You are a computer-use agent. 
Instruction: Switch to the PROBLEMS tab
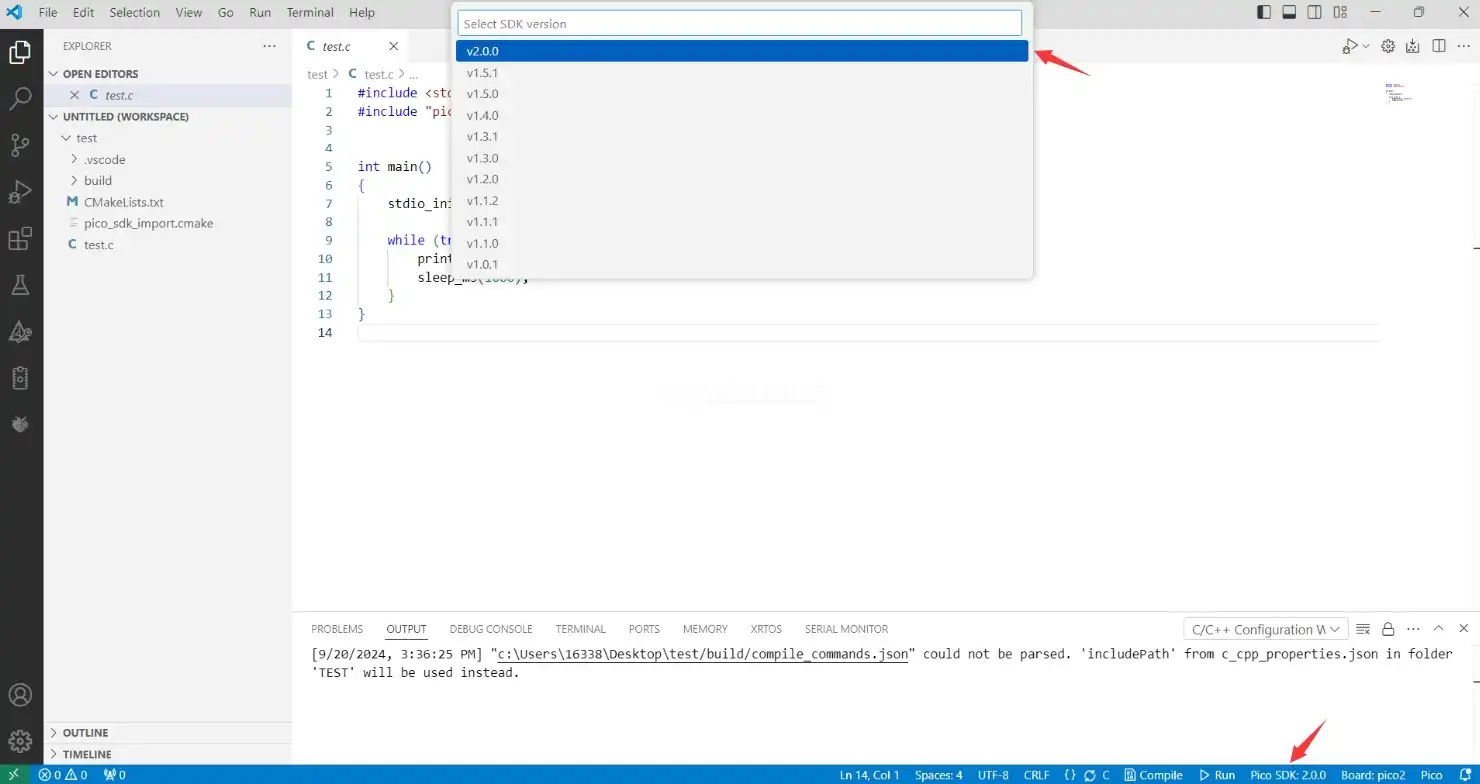pyautogui.click(x=337, y=629)
